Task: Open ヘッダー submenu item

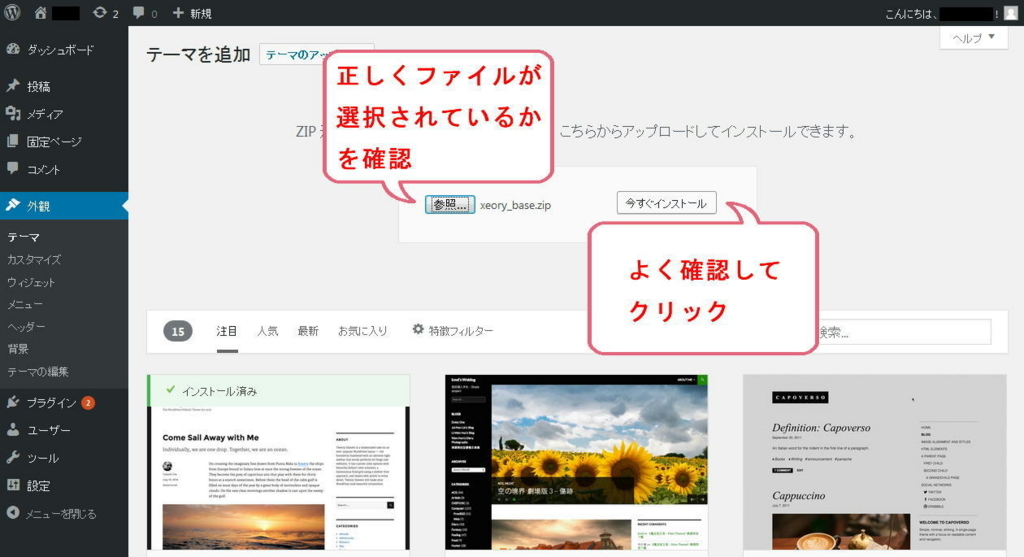Action: (26, 326)
